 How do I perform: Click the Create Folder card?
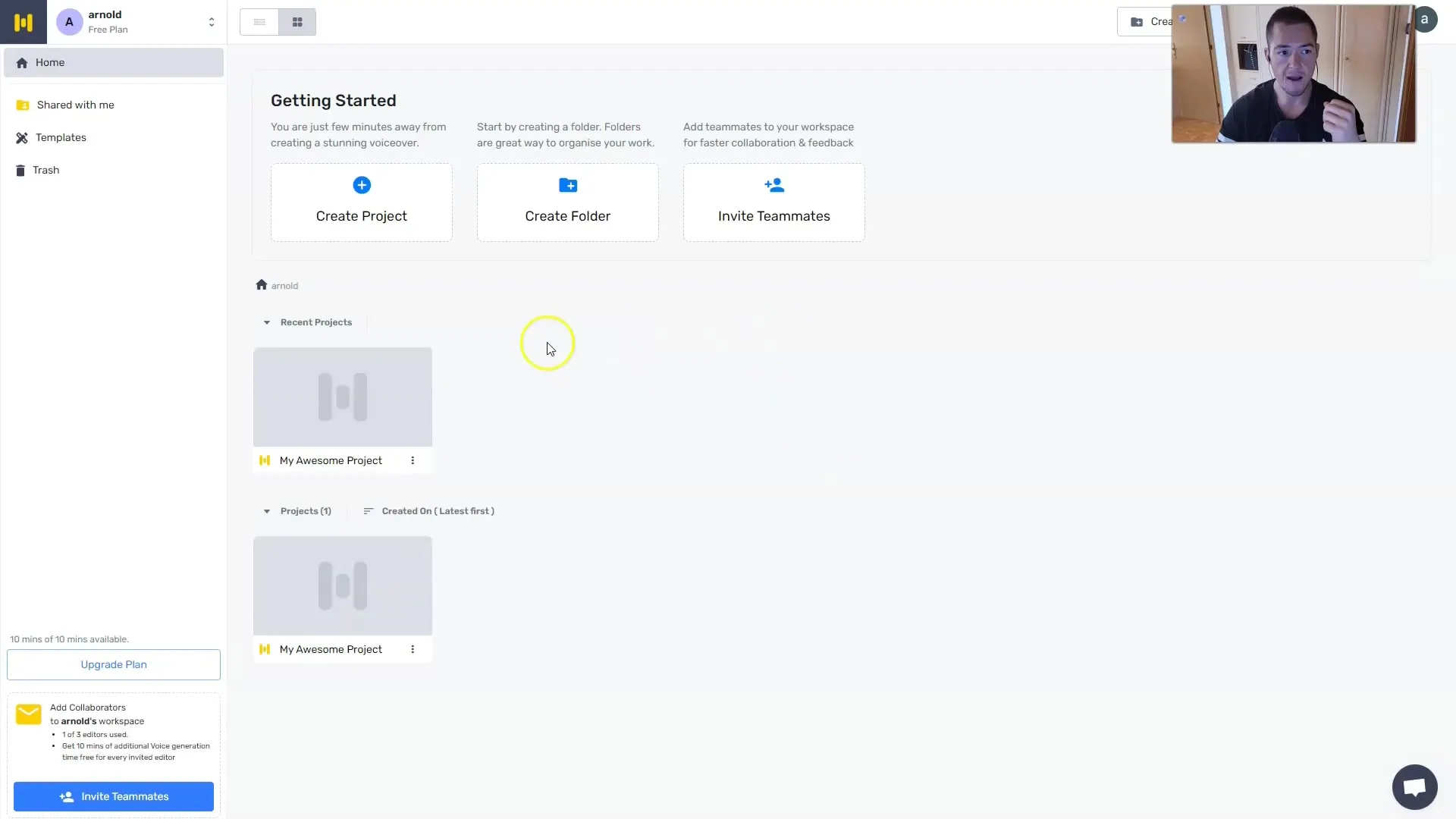[x=568, y=202]
